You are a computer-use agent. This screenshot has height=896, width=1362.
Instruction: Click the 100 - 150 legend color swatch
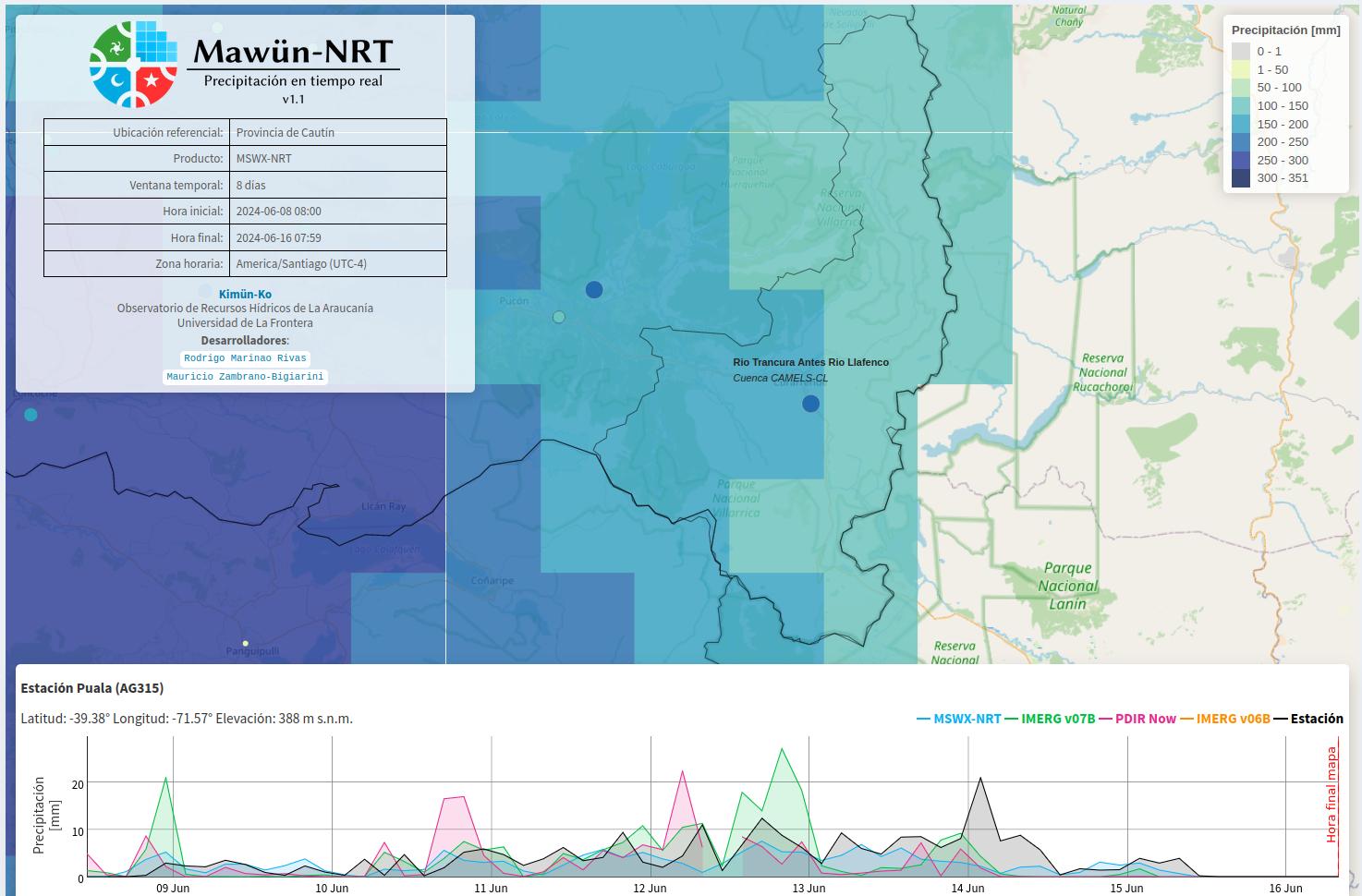click(1241, 105)
